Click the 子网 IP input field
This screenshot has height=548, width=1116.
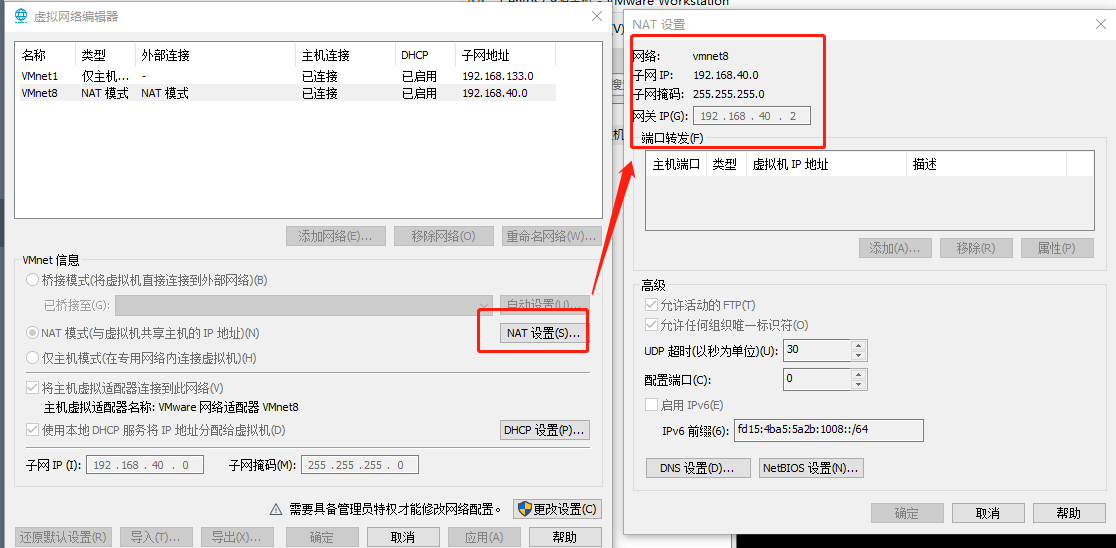coord(144,465)
